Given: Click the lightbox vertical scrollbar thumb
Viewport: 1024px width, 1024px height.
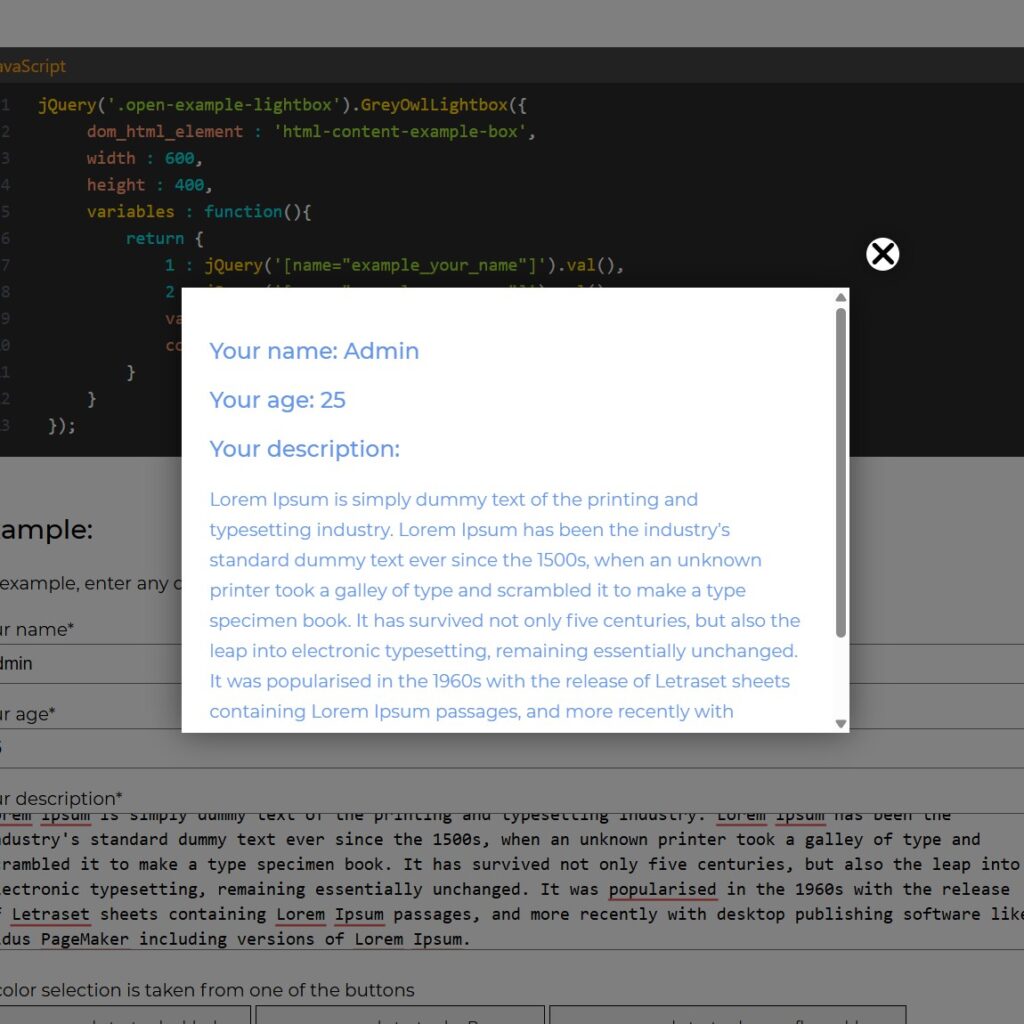Looking at the screenshot, I should (x=840, y=472).
